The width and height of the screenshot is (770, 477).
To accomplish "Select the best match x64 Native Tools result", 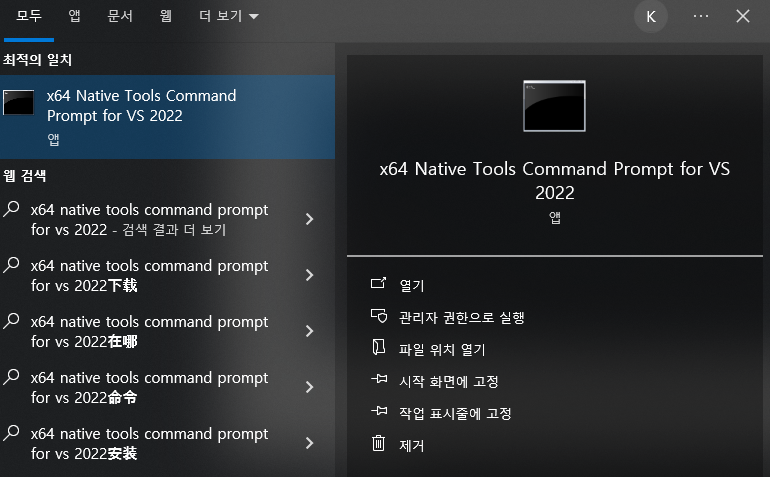I will [167, 117].
